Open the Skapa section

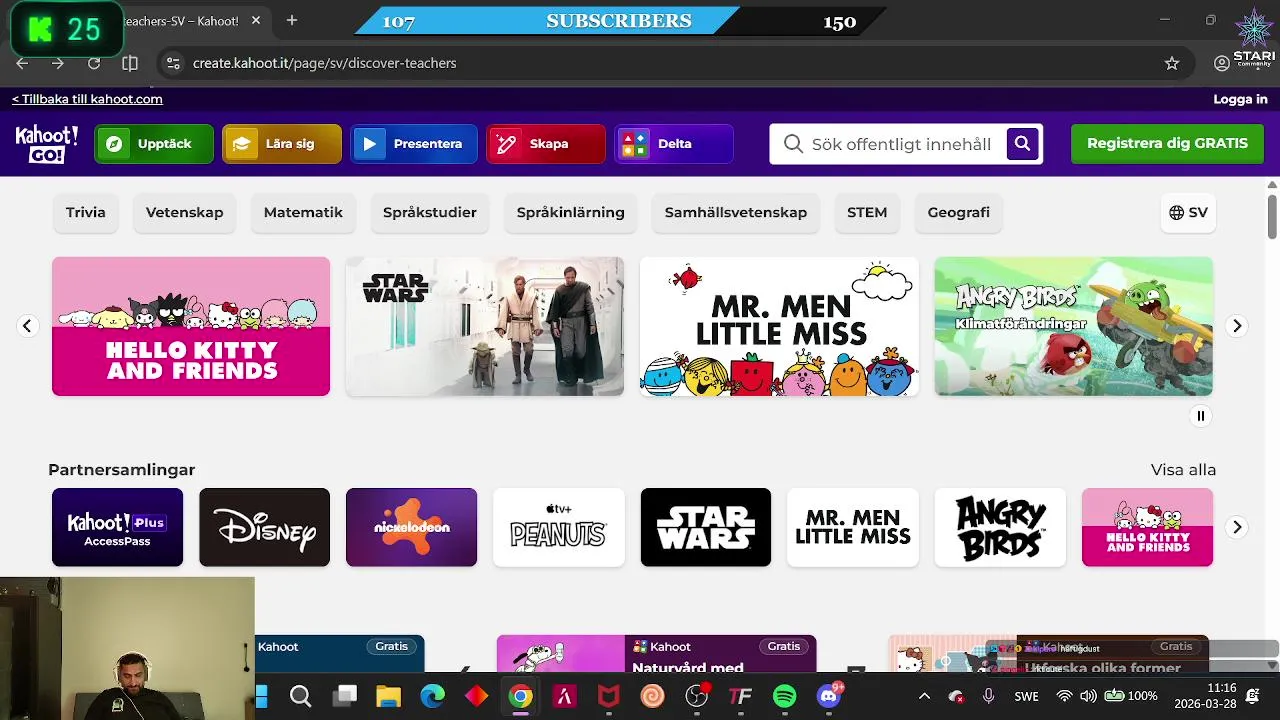546,144
